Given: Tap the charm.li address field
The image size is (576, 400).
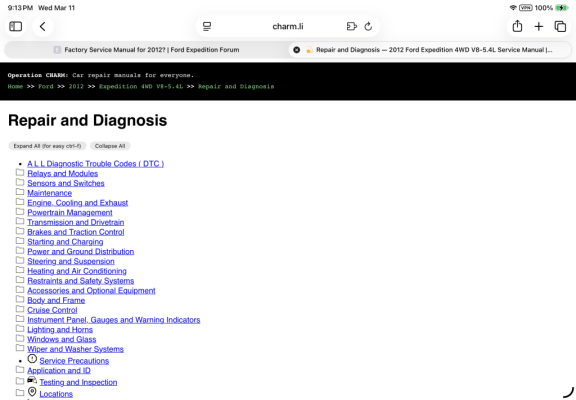Looking at the screenshot, I should tap(288, 26).
